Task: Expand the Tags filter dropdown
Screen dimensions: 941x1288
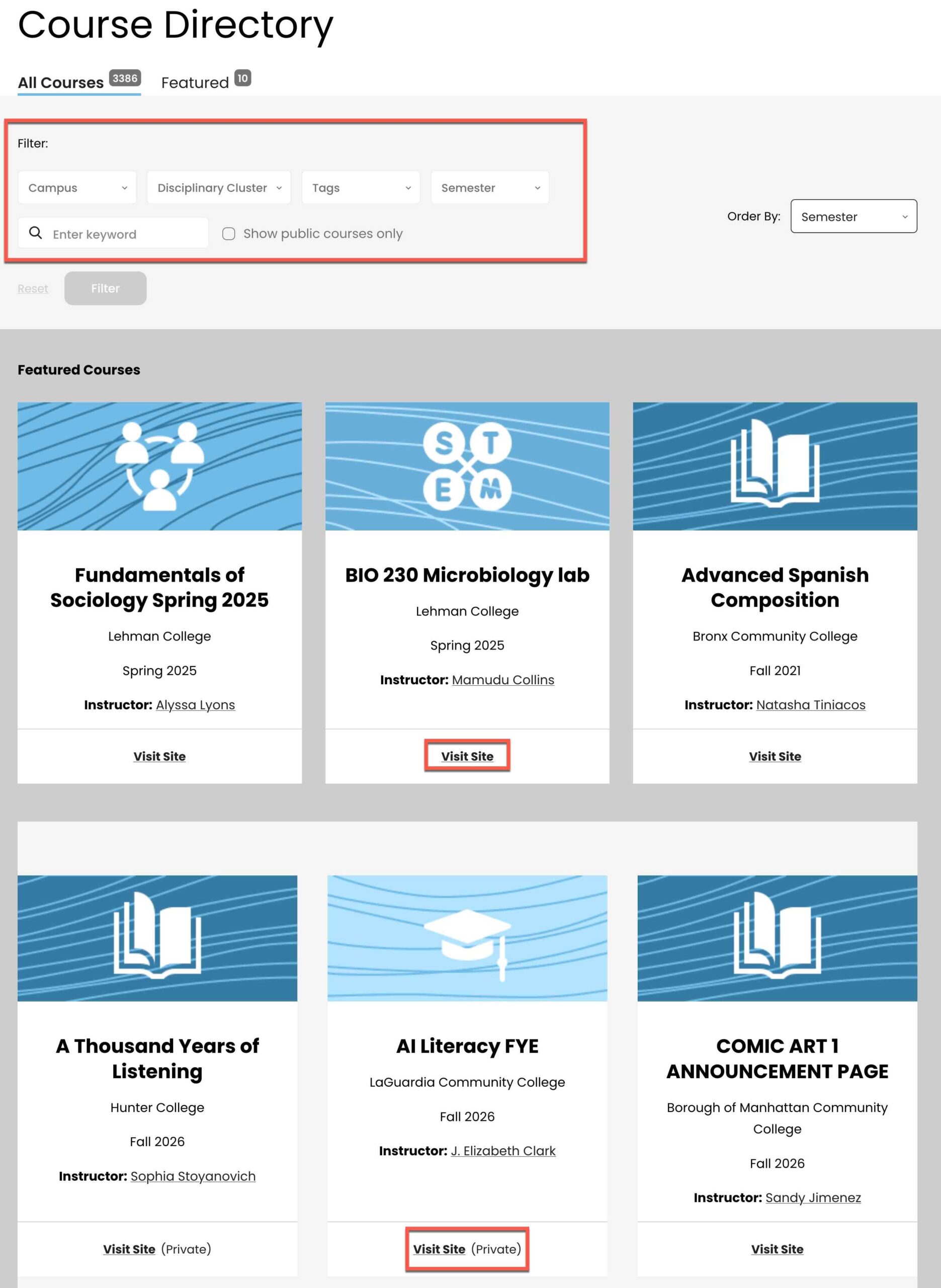Action: (x=361, y=188)
